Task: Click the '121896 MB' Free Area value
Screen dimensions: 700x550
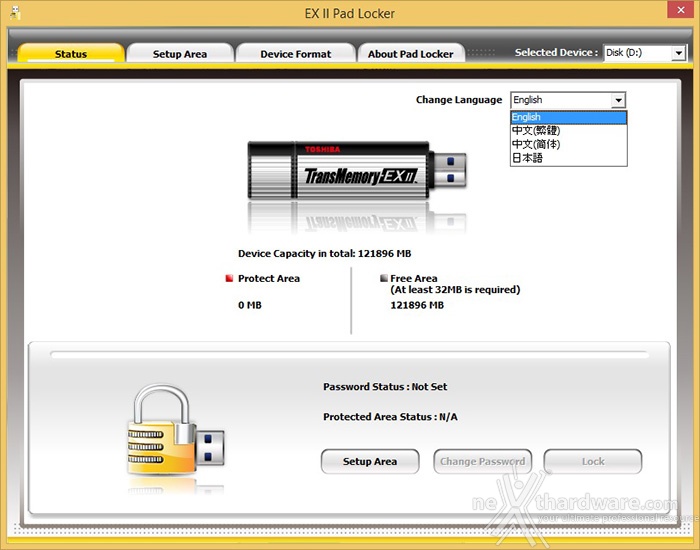Action: coord(417,305)
